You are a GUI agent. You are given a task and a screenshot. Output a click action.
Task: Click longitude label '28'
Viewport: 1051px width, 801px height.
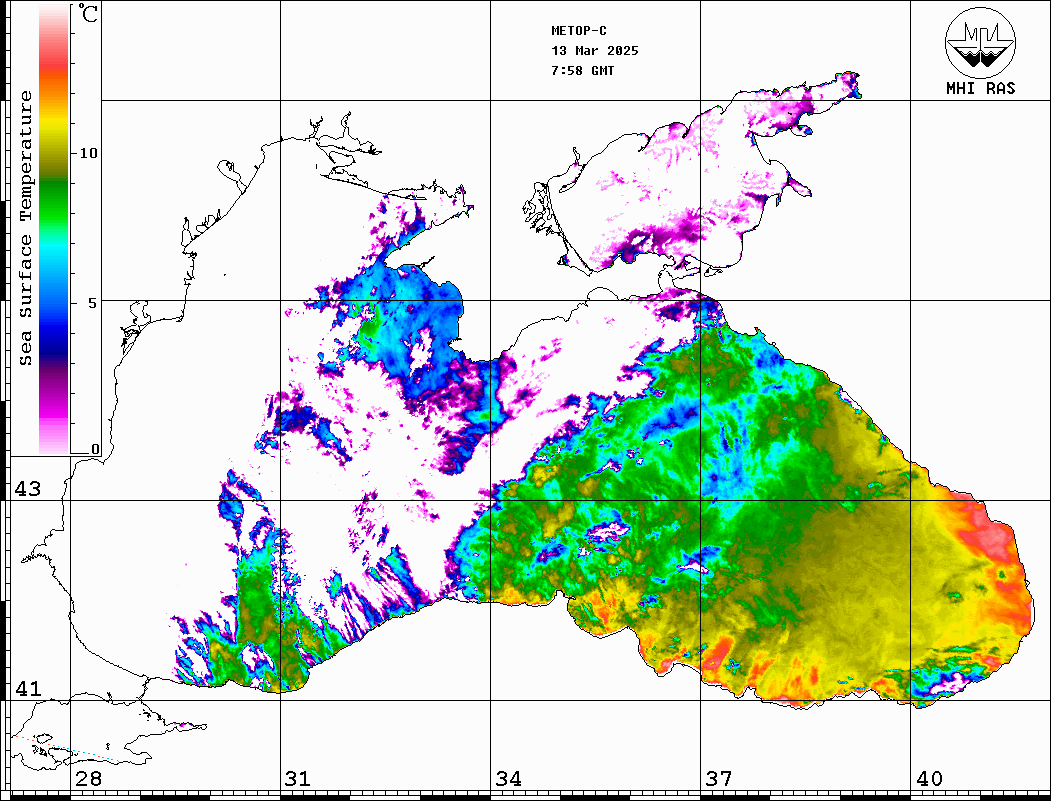click(x=88, y=778)
